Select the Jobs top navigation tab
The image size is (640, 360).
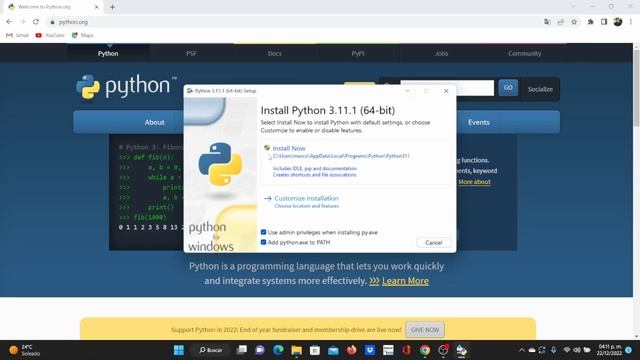coord(441,53)
